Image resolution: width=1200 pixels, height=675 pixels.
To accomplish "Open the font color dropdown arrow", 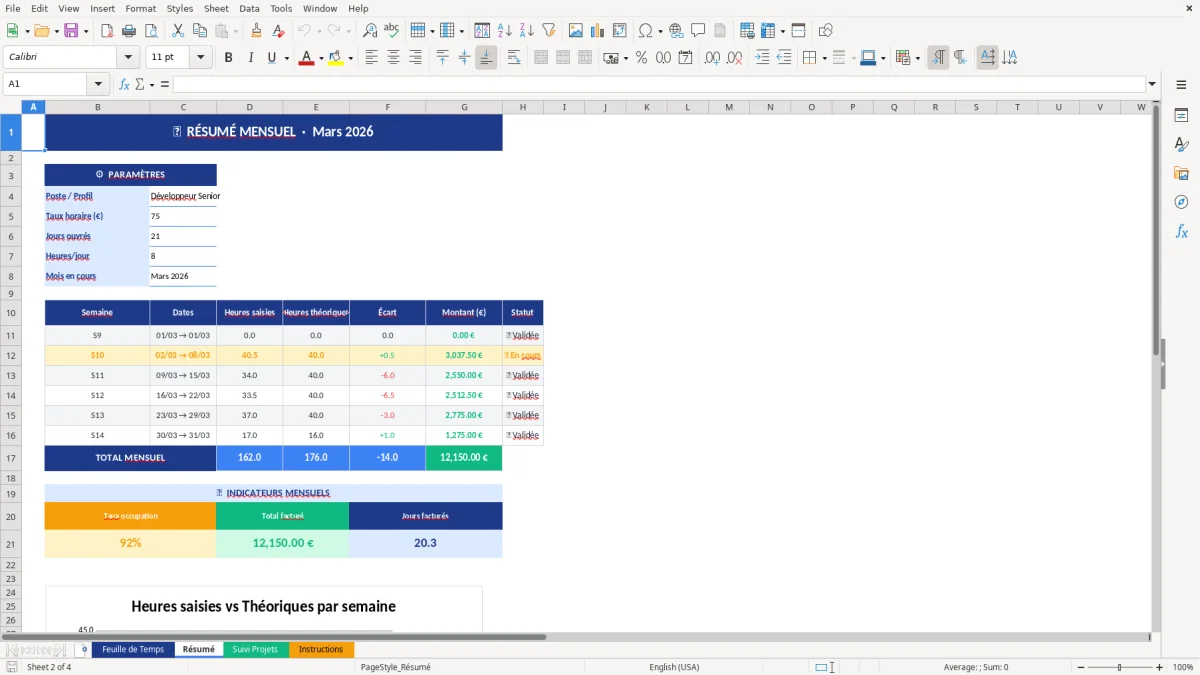I will coord(321,57).
